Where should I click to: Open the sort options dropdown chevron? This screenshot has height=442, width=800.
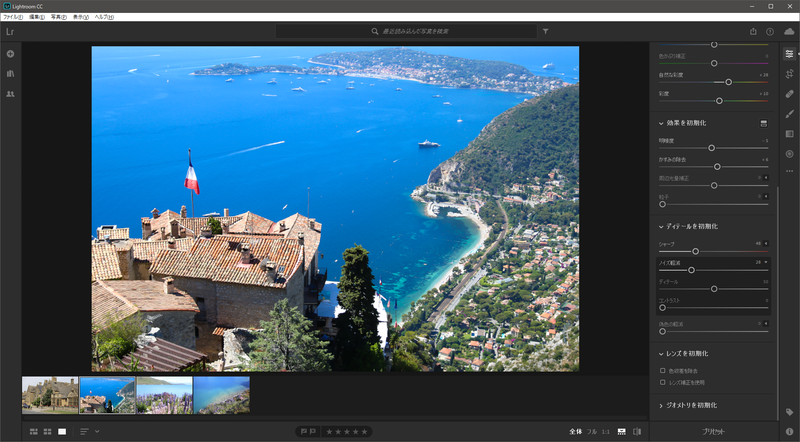(97, 432)
